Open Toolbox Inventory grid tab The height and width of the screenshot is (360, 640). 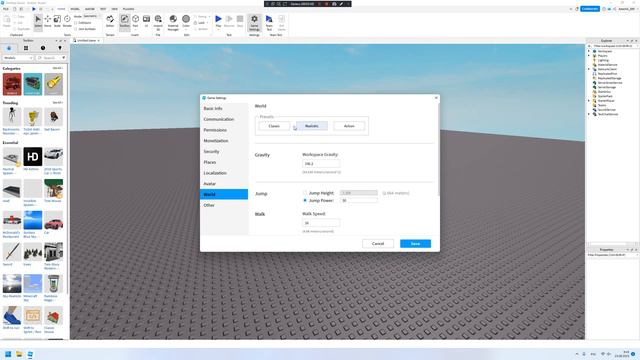pyautogui.click(x=26, y=48)
